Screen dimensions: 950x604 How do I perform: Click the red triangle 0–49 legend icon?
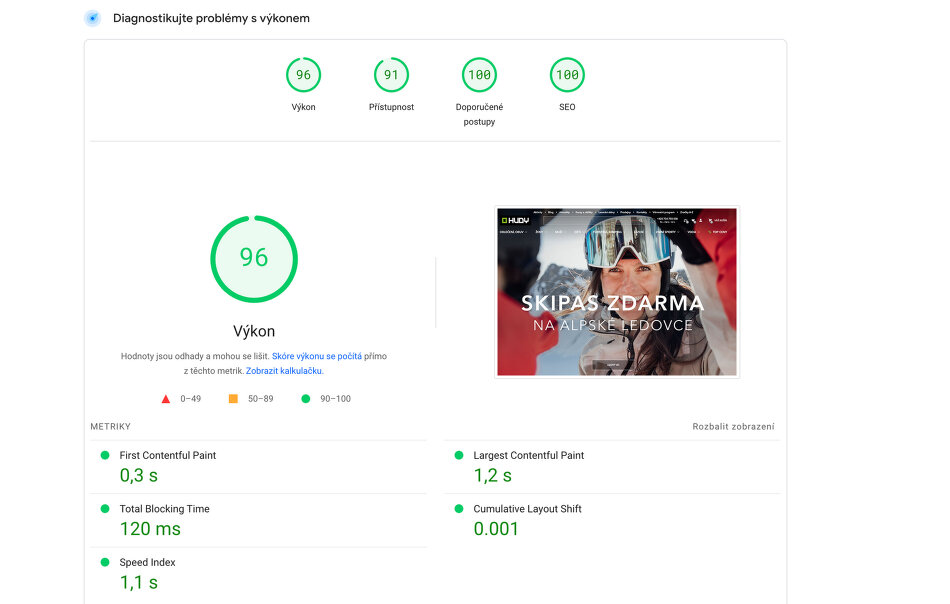(166, 399)
